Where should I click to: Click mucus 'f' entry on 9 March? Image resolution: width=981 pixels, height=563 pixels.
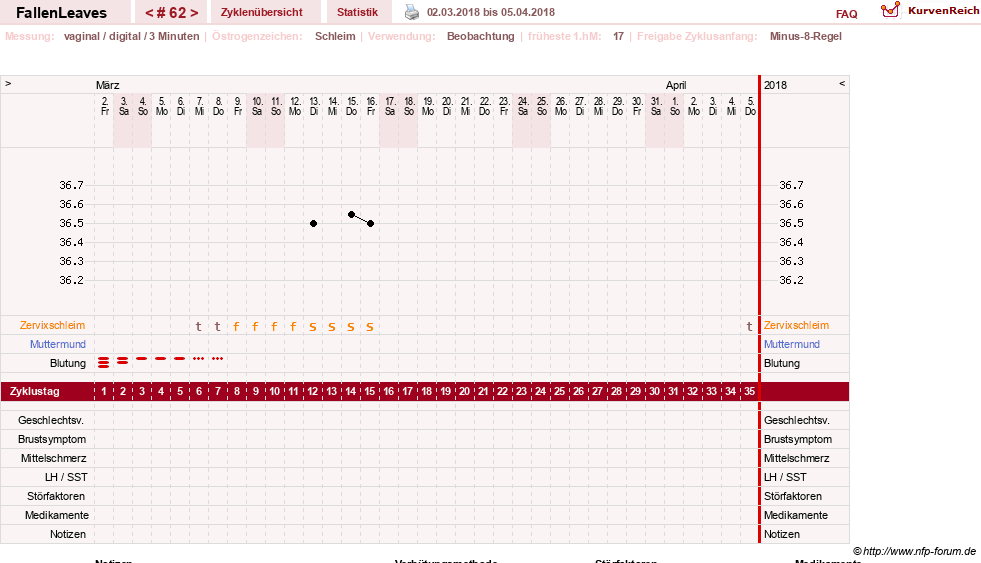236,326
